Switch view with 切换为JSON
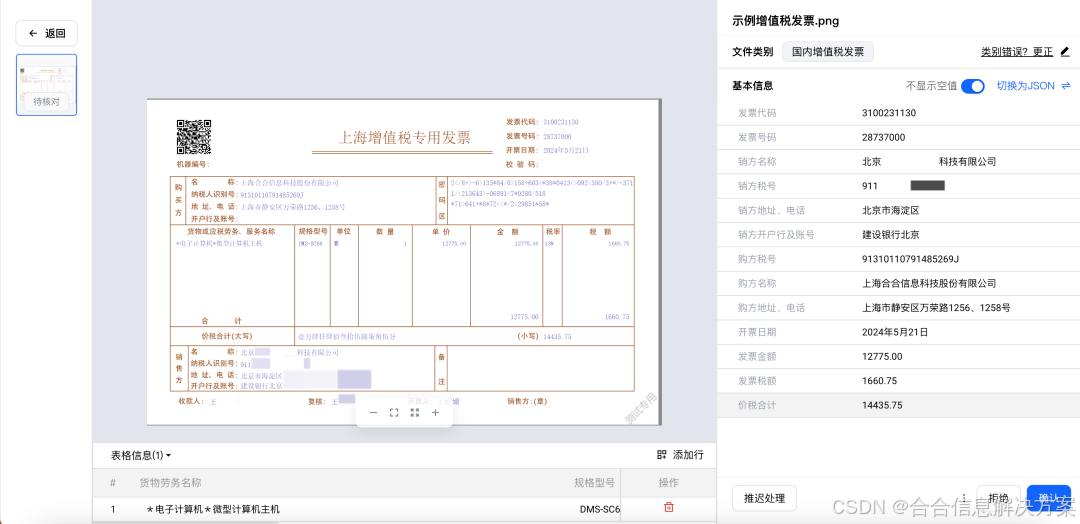 pyautogui.click(x=1033, y=86)
